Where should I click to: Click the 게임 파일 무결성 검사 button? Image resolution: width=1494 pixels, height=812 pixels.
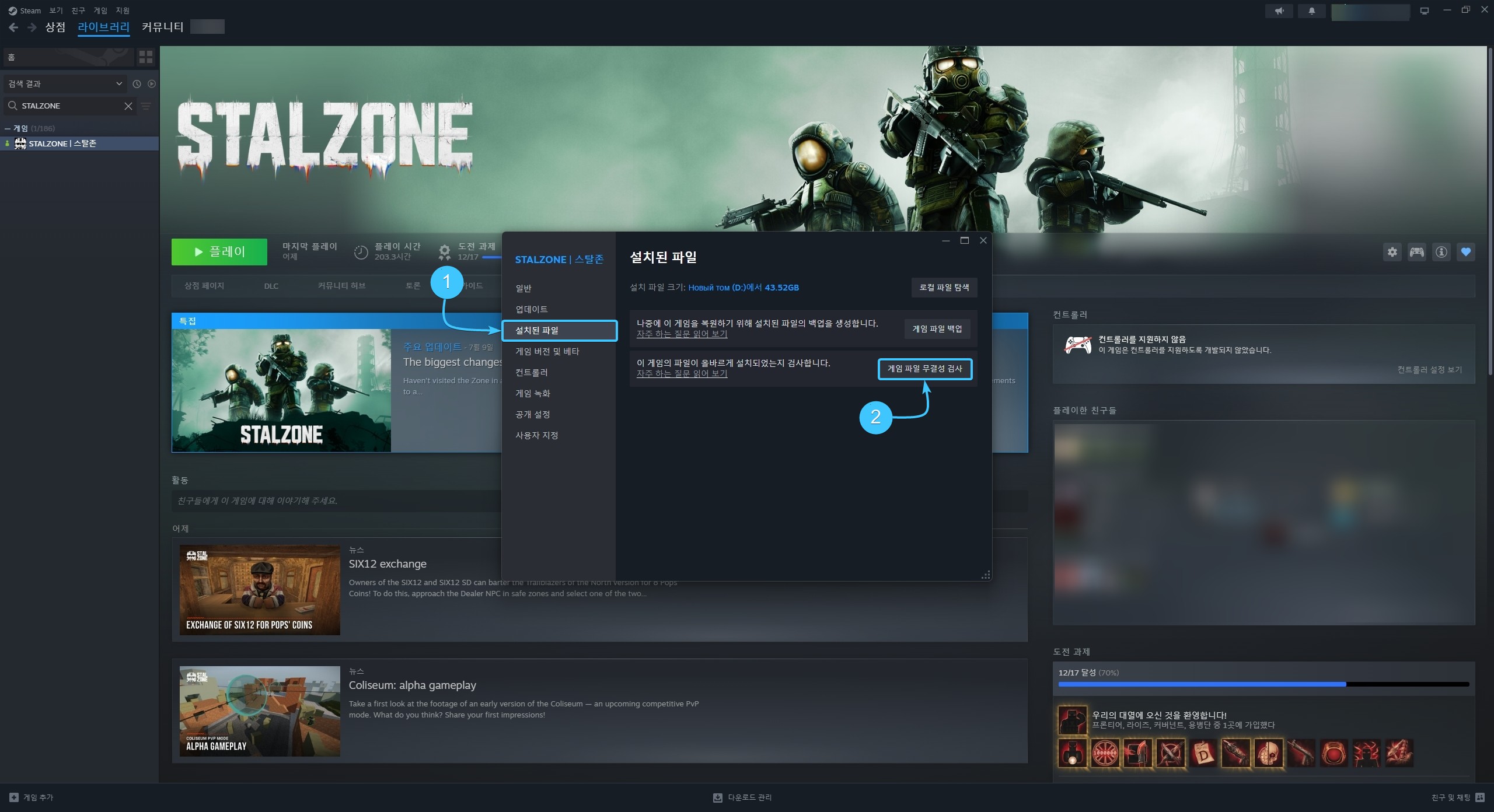(x=925, y=369)
